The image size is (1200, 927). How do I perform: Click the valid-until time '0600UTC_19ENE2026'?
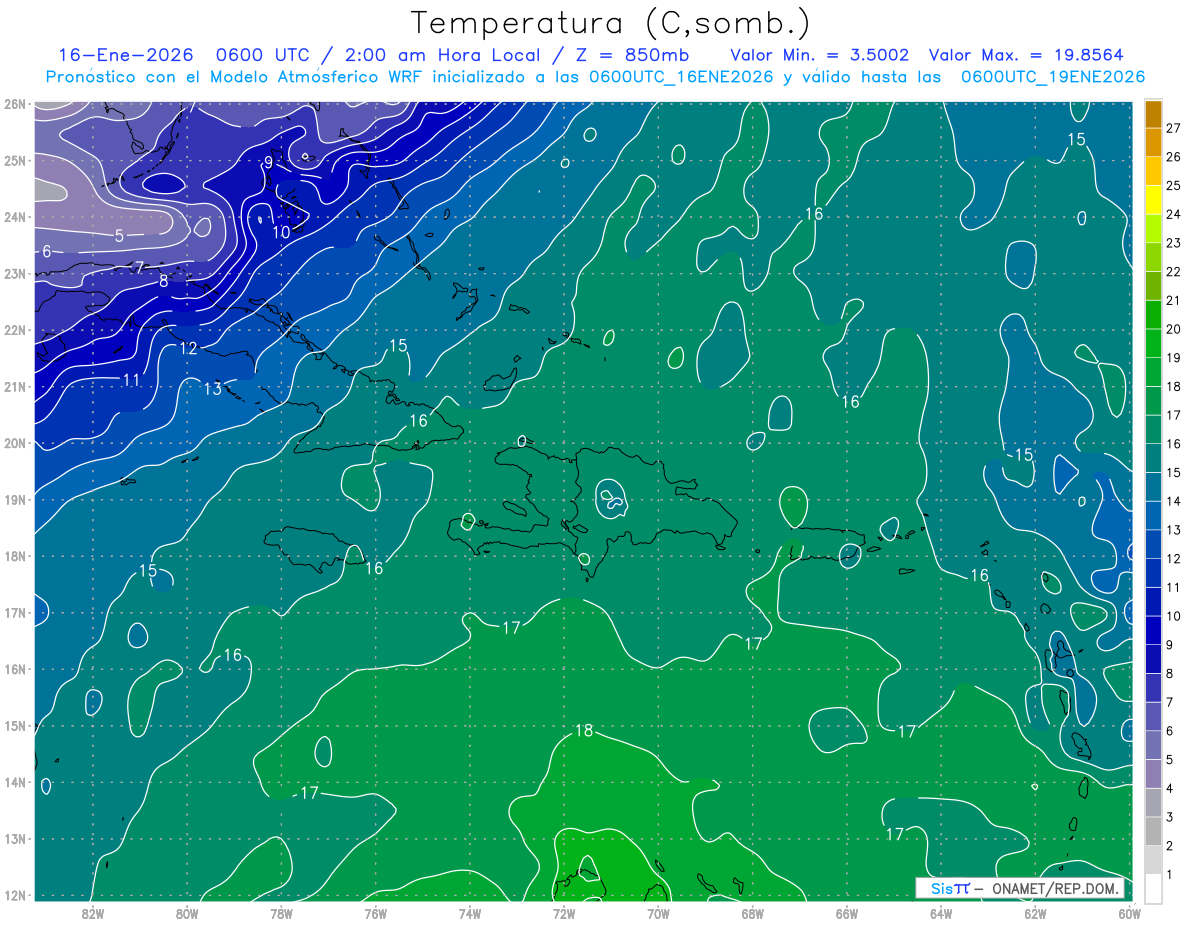pos(1052,77)
